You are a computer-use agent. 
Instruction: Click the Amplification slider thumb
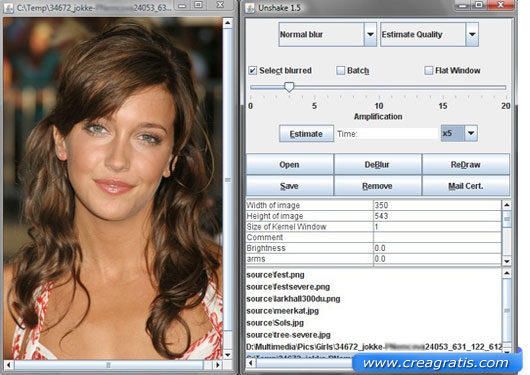point(289,87)
